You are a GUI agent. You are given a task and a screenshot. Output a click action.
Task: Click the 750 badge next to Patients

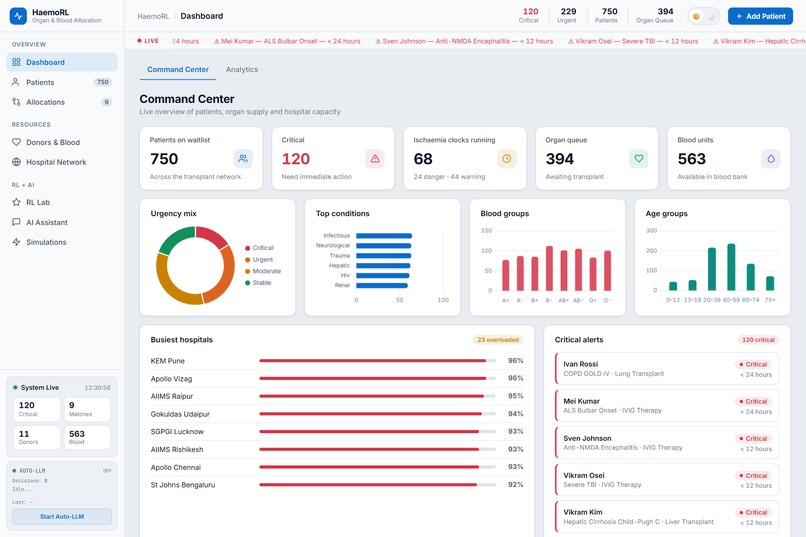pos(103,82)
